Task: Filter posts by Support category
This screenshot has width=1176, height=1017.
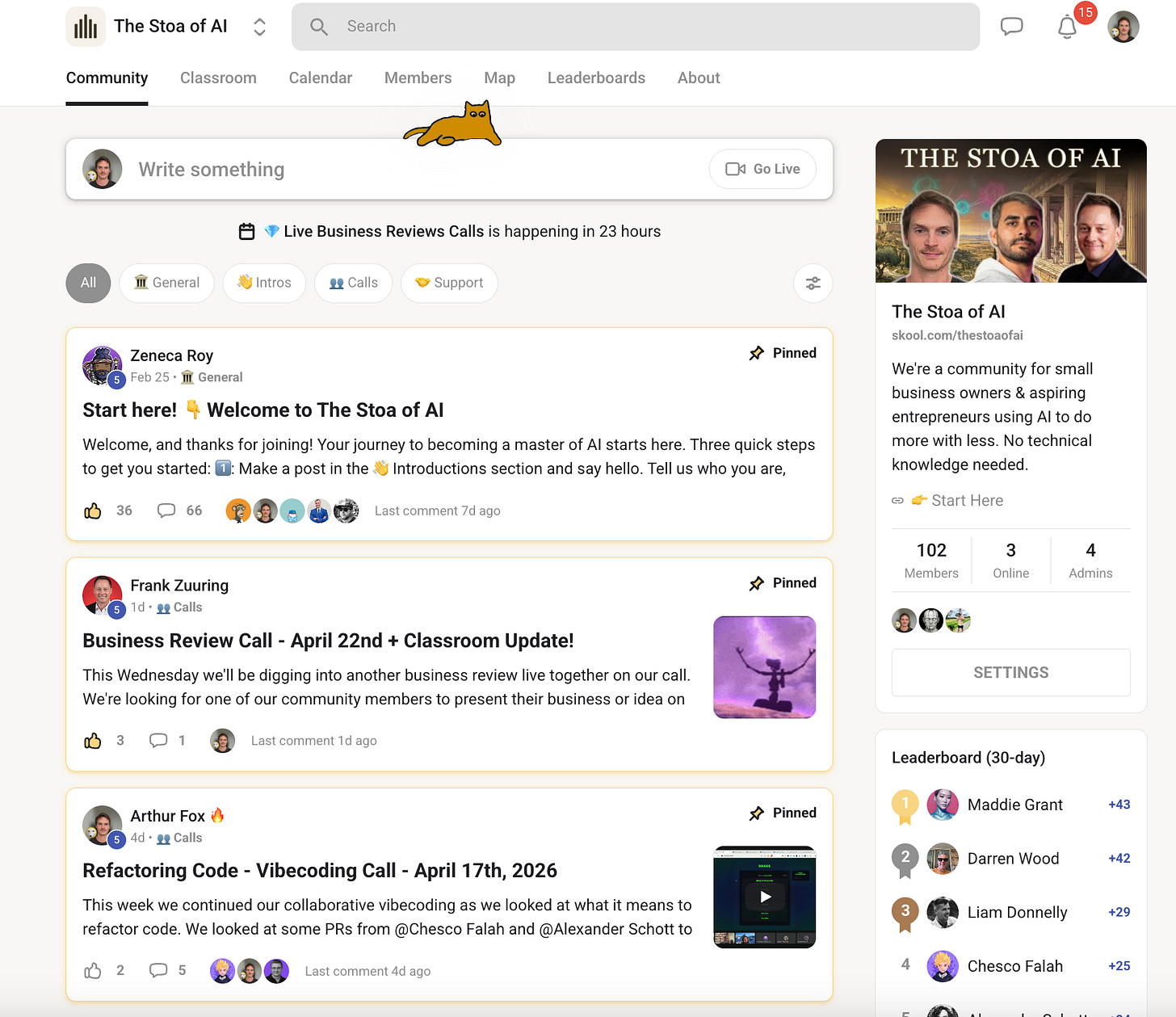Action: pyautogui.click(x=449, y=283)
